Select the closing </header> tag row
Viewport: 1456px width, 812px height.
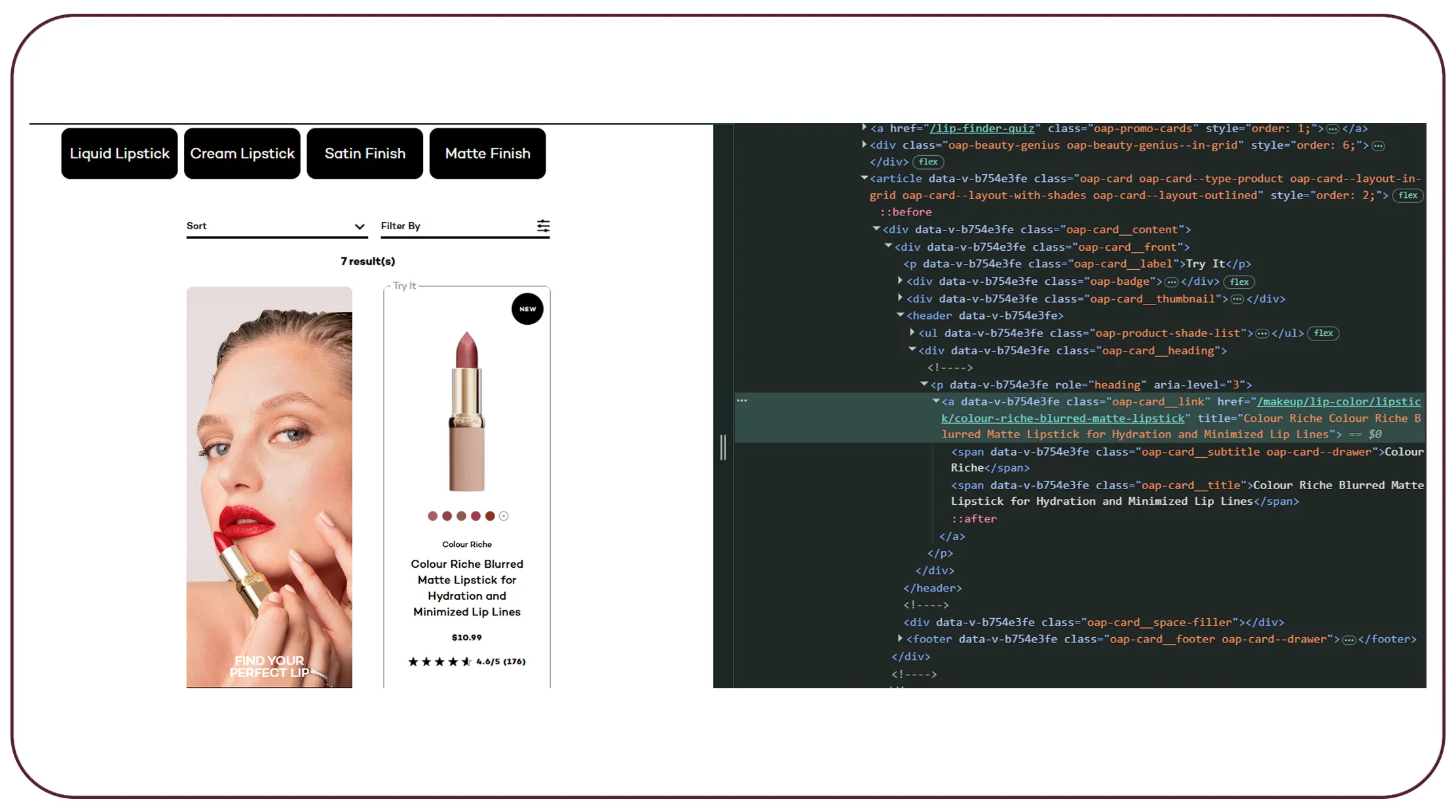click(x=933, y=588)
